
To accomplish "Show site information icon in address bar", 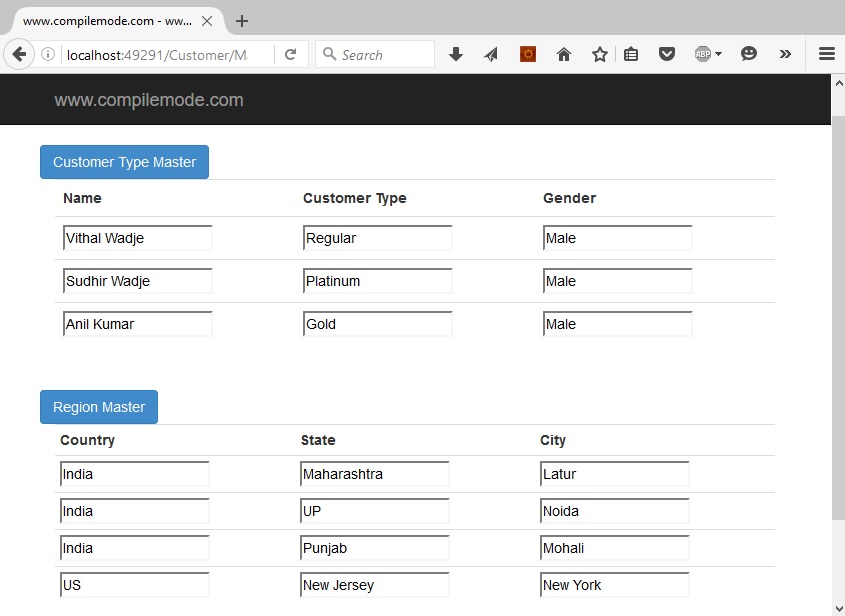I will [x=47, y=55].
